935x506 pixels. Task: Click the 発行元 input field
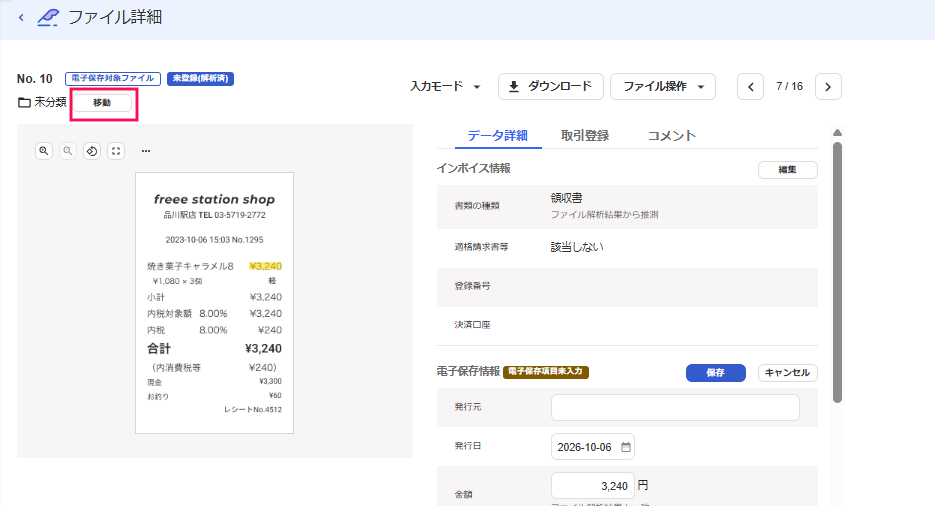(675, 408)
